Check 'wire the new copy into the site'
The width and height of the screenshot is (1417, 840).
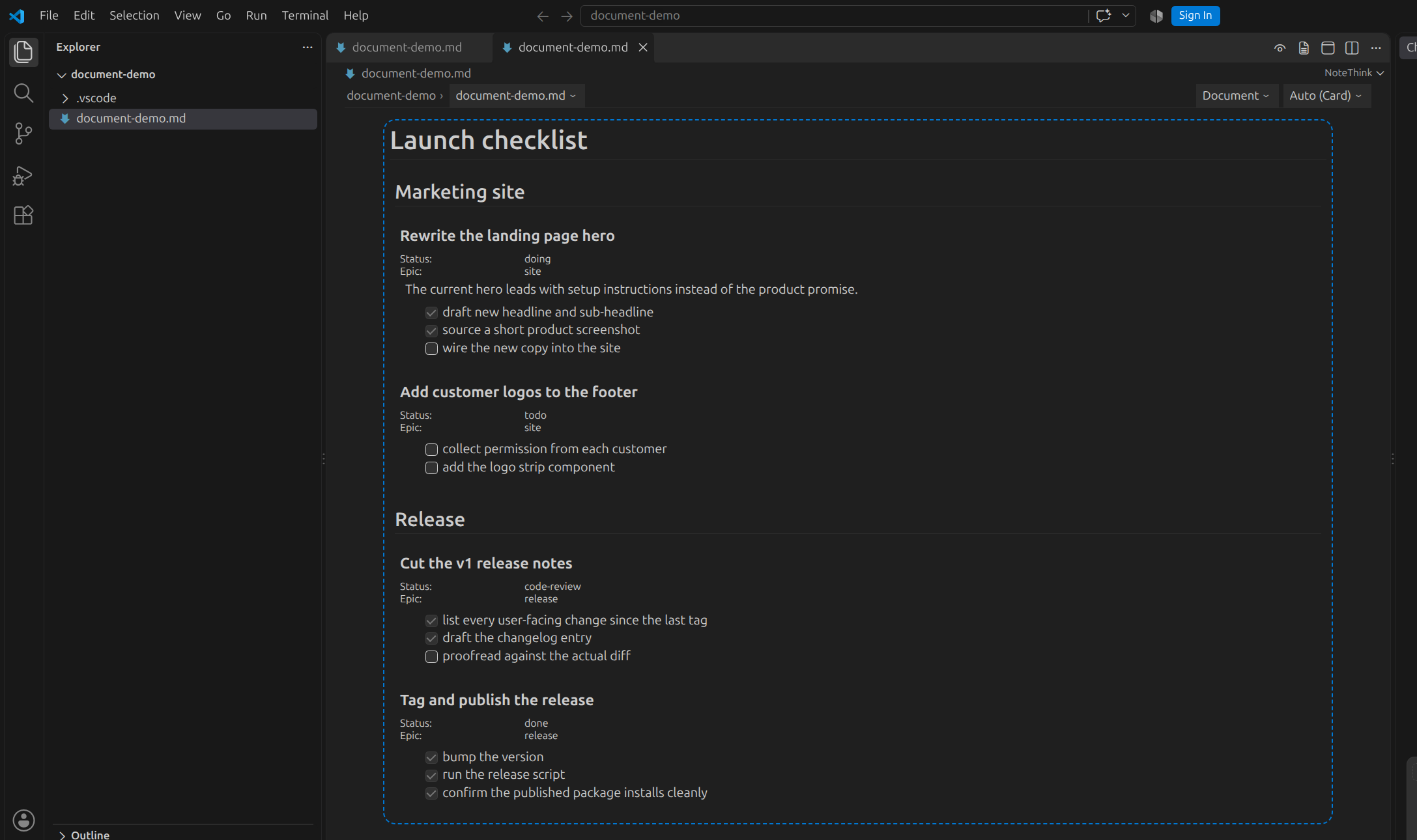click(x=431, y=348)
